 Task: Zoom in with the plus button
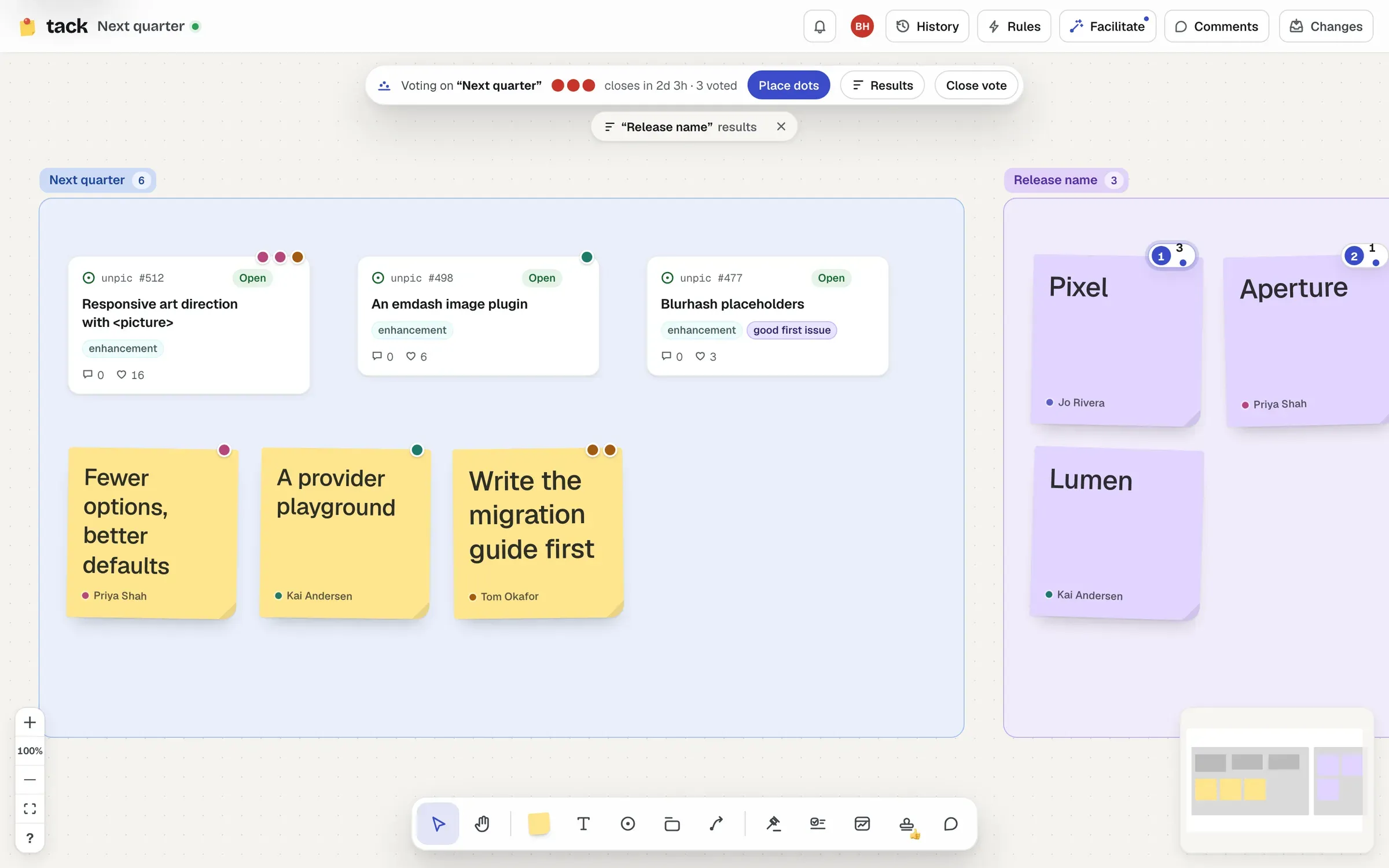click(x=30, y=722)
